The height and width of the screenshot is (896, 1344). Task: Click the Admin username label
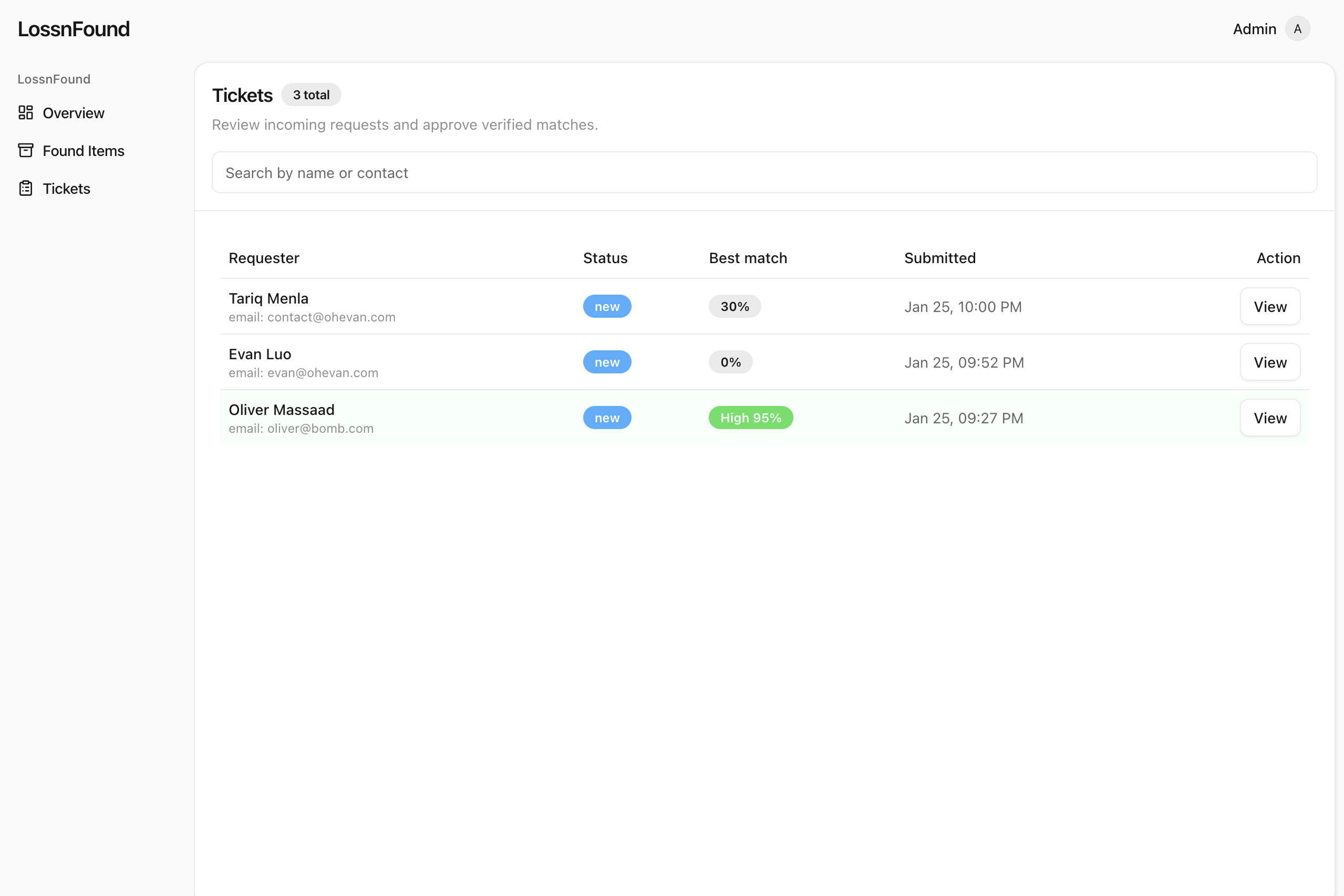(1254, 29)
